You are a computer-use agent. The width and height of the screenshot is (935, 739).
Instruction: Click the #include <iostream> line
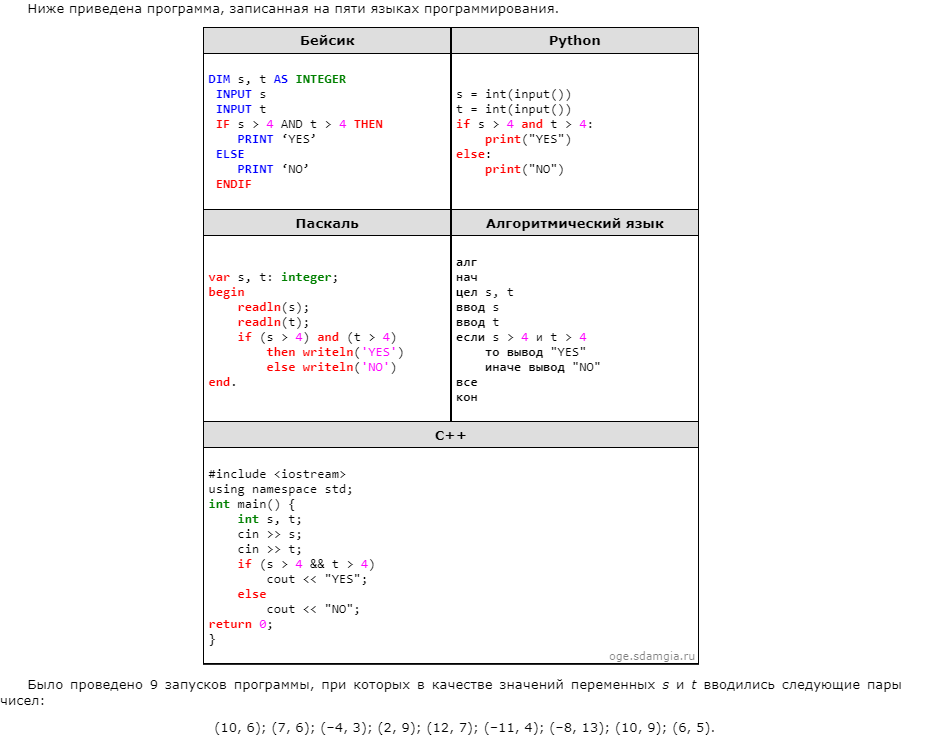pos(277,474)
